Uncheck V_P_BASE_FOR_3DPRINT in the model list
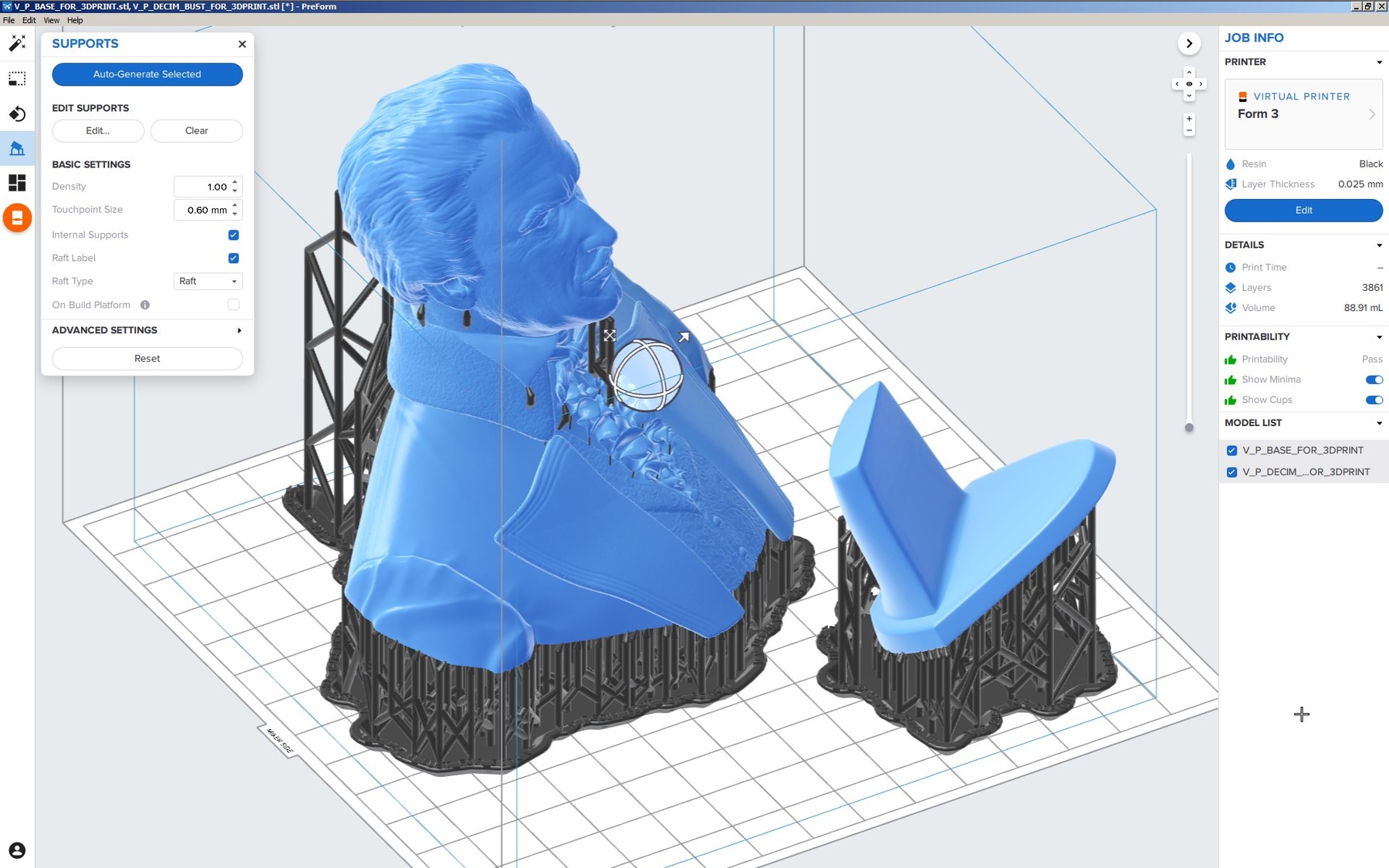This screenshot has width=1389, height=868. pos(1232,450)
